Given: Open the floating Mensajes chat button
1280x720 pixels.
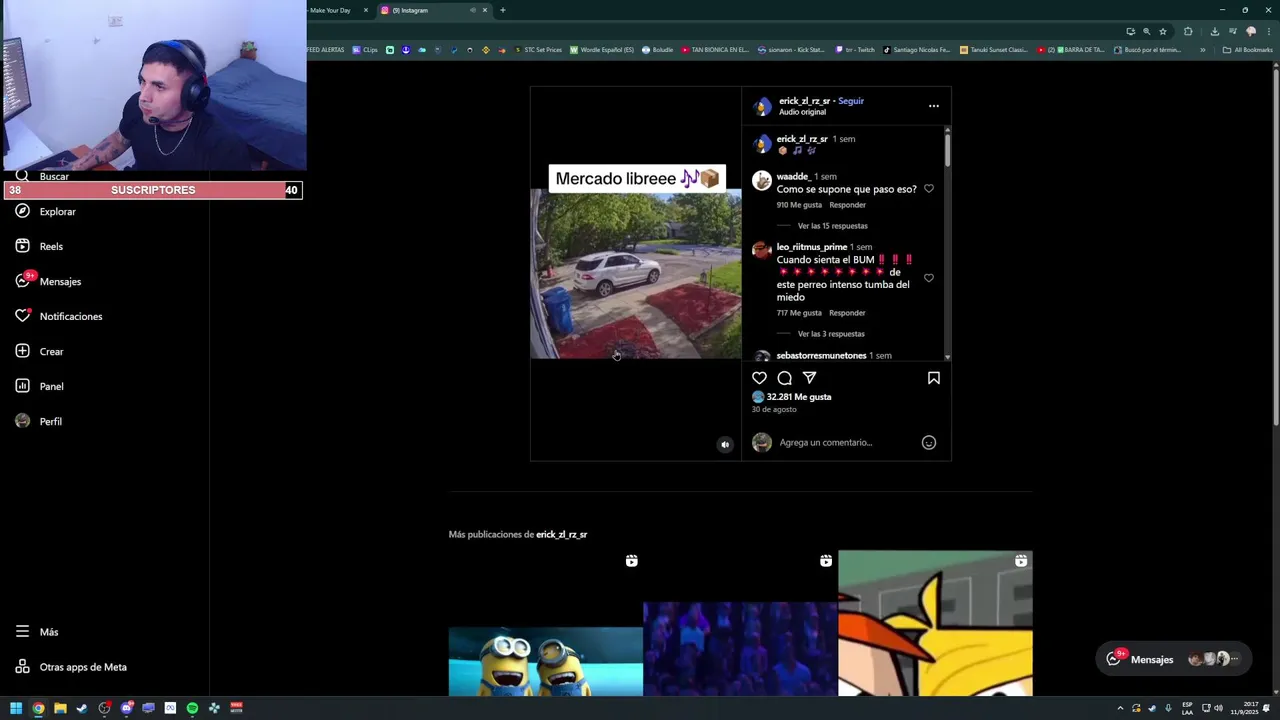Looking at the screenshot, I should (1173, 659).
